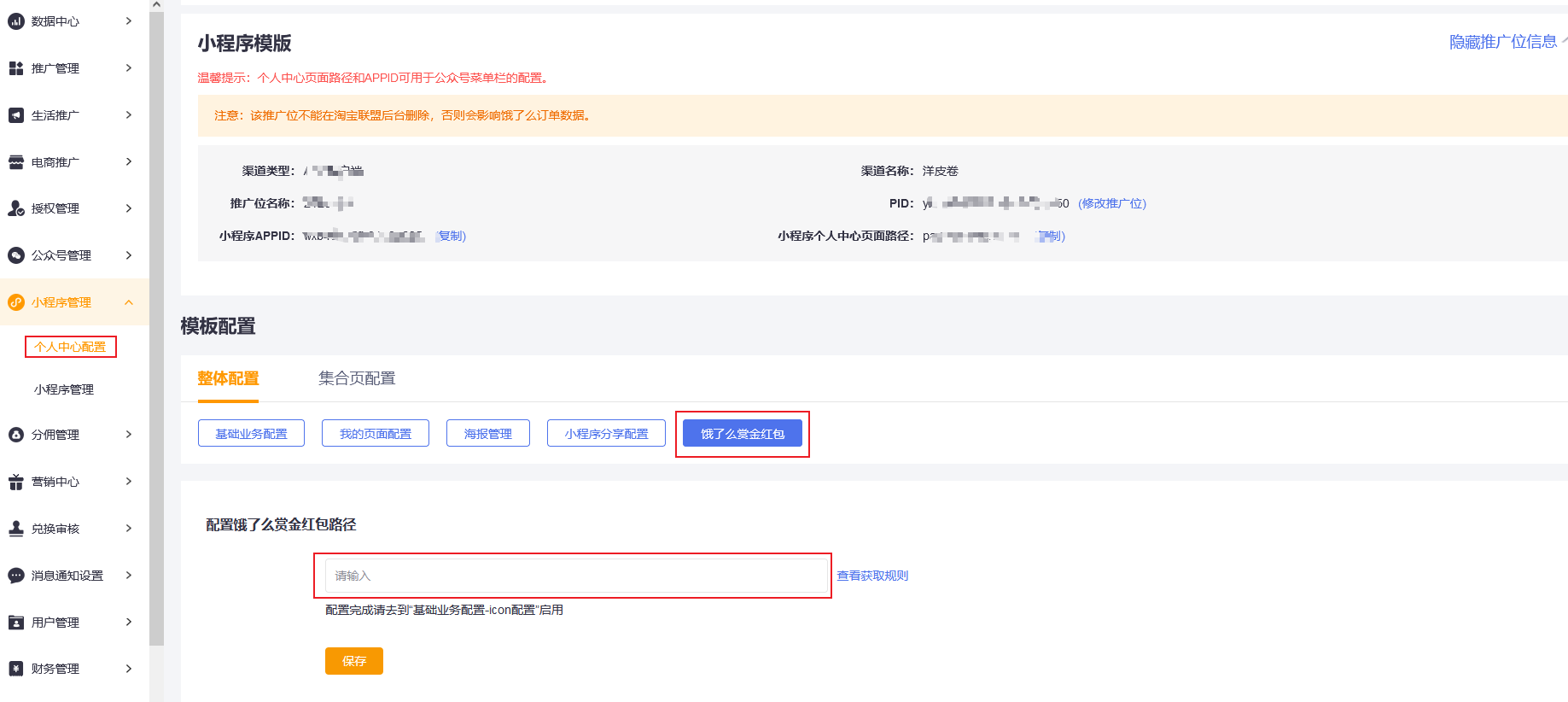This screenshot has width=1568, height=702.
Task: Click the 用户管理 sidebar icon
Action: (x=15, y=623)
